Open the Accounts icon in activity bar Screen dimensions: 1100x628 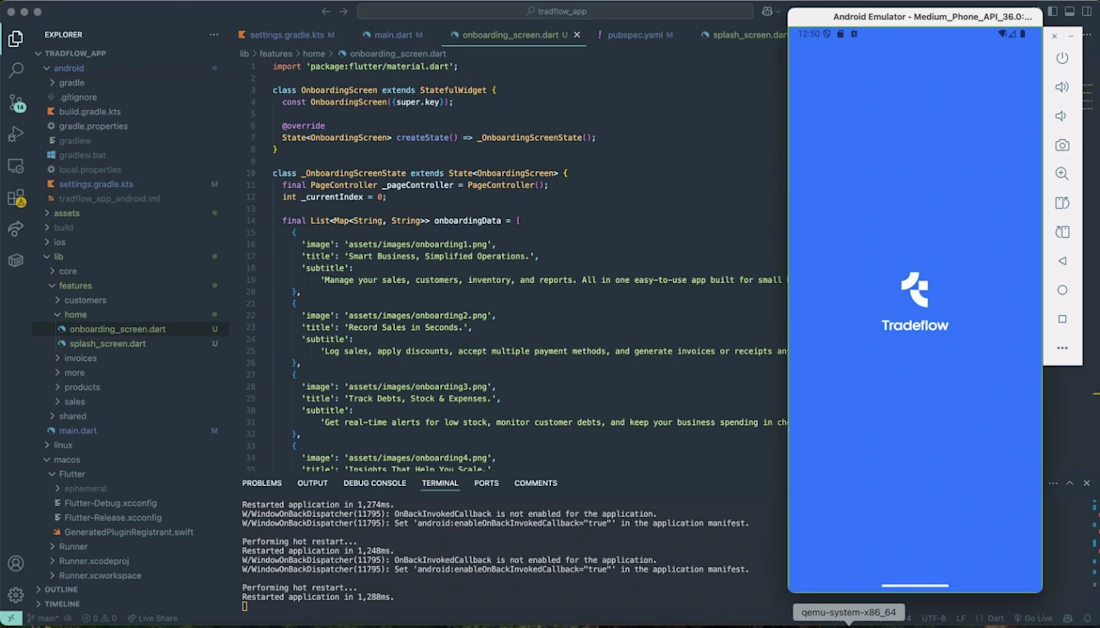[x=15, y=563]
